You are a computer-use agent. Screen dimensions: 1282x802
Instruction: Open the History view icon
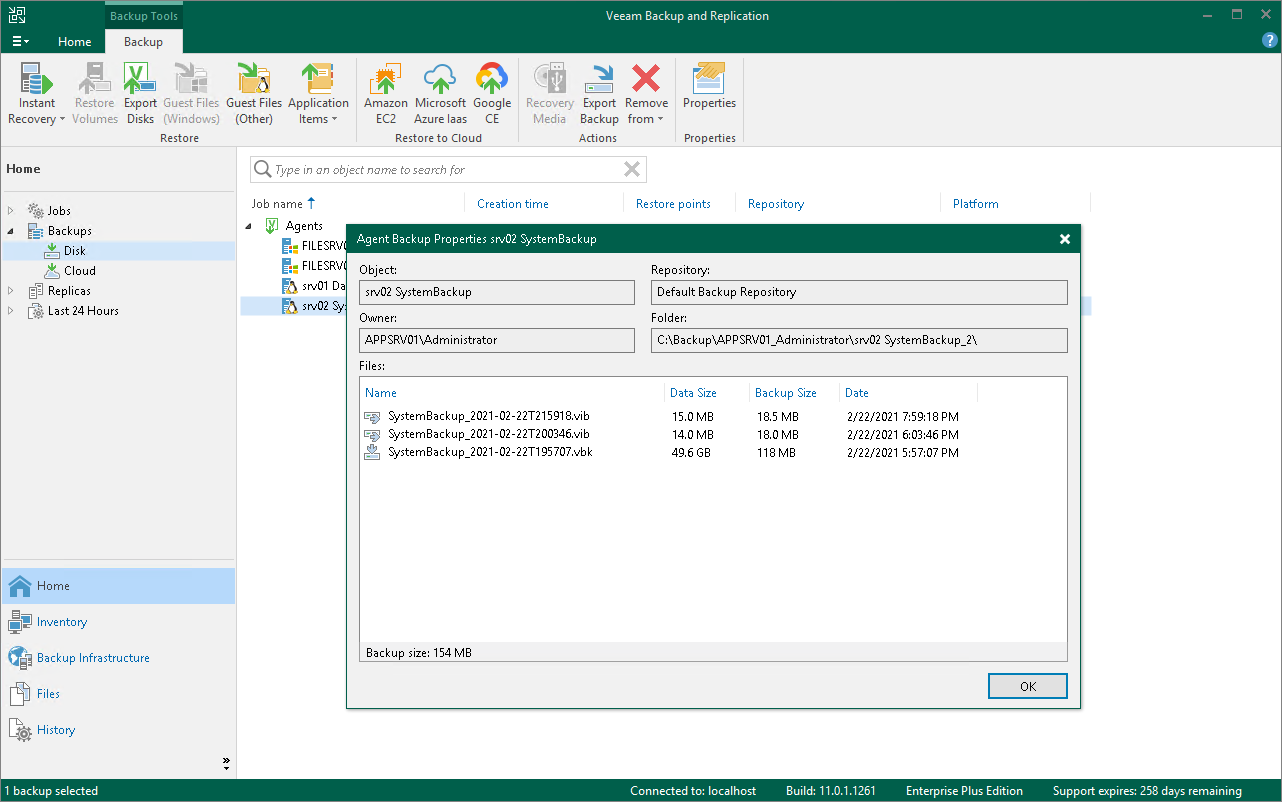point(20,730)
